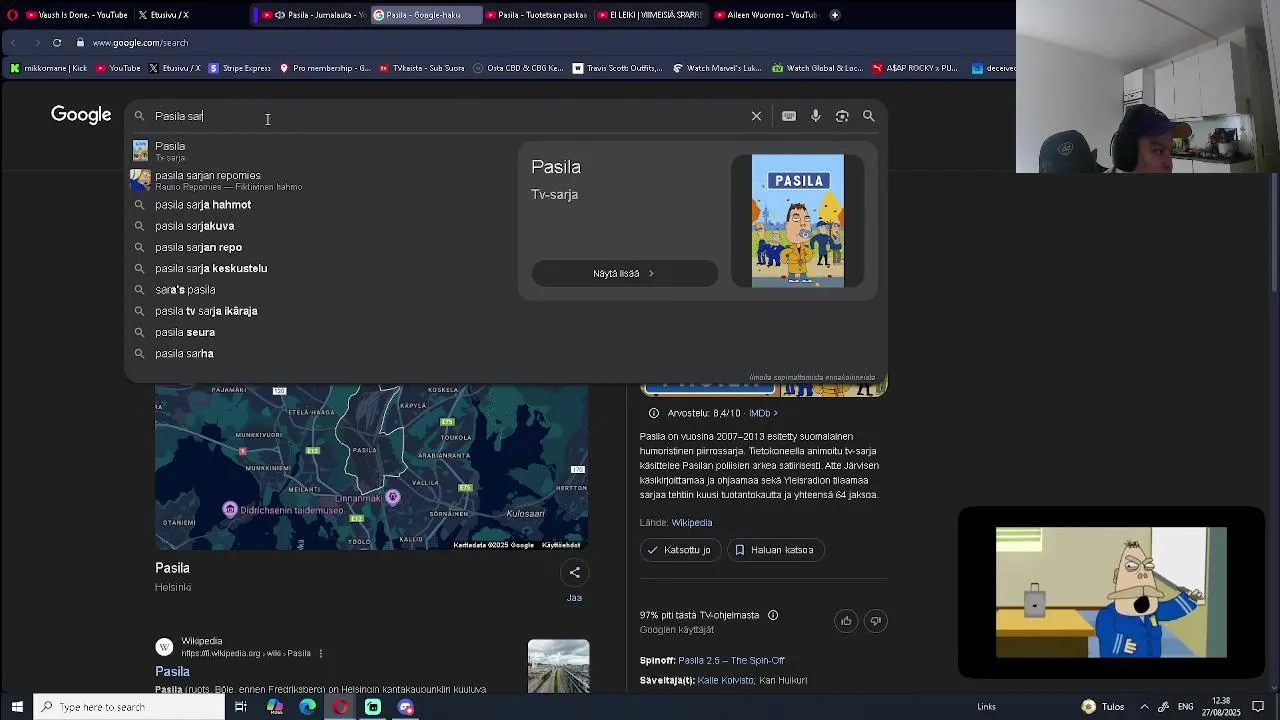Open Kalle Koivisto composer link
The image size is (1280, 720).
(x=725, y=681)
